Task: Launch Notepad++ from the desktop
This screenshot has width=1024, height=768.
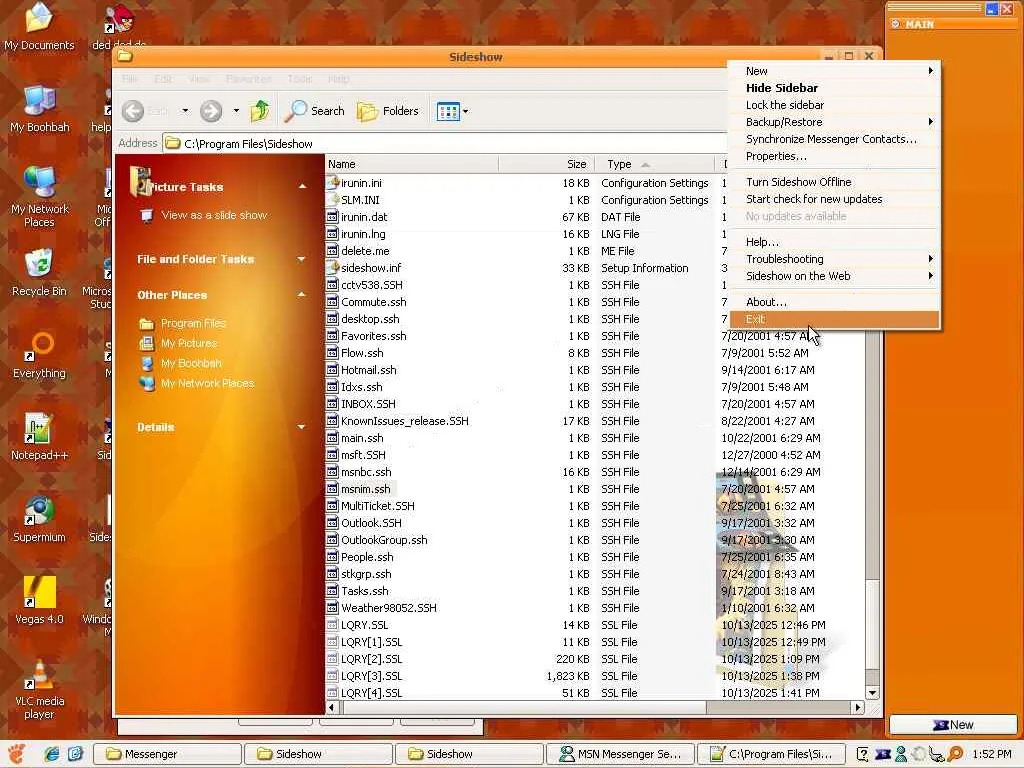Action: click(x=39, y=430)
